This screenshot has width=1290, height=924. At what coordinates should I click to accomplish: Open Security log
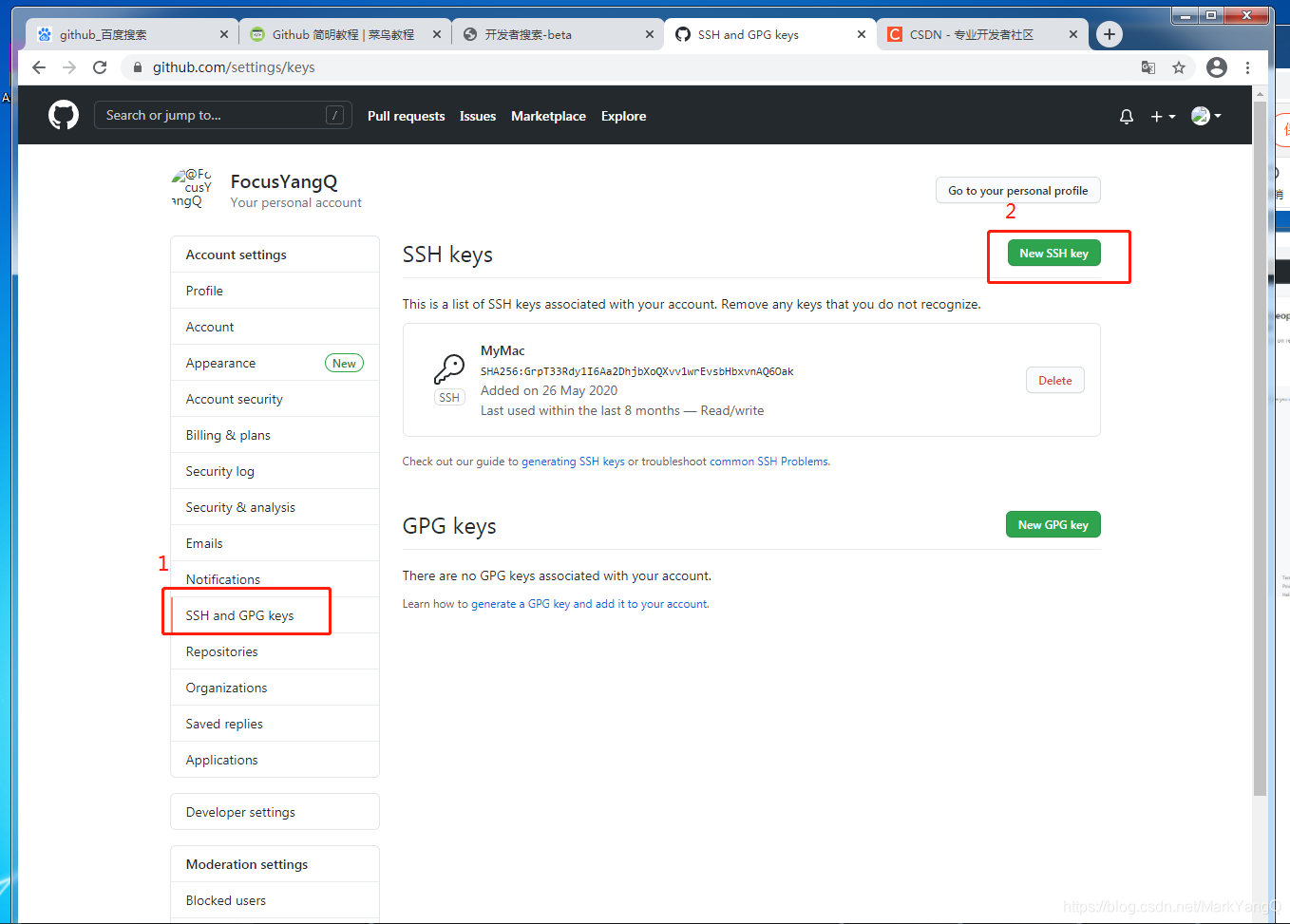(x=275, y=471)
